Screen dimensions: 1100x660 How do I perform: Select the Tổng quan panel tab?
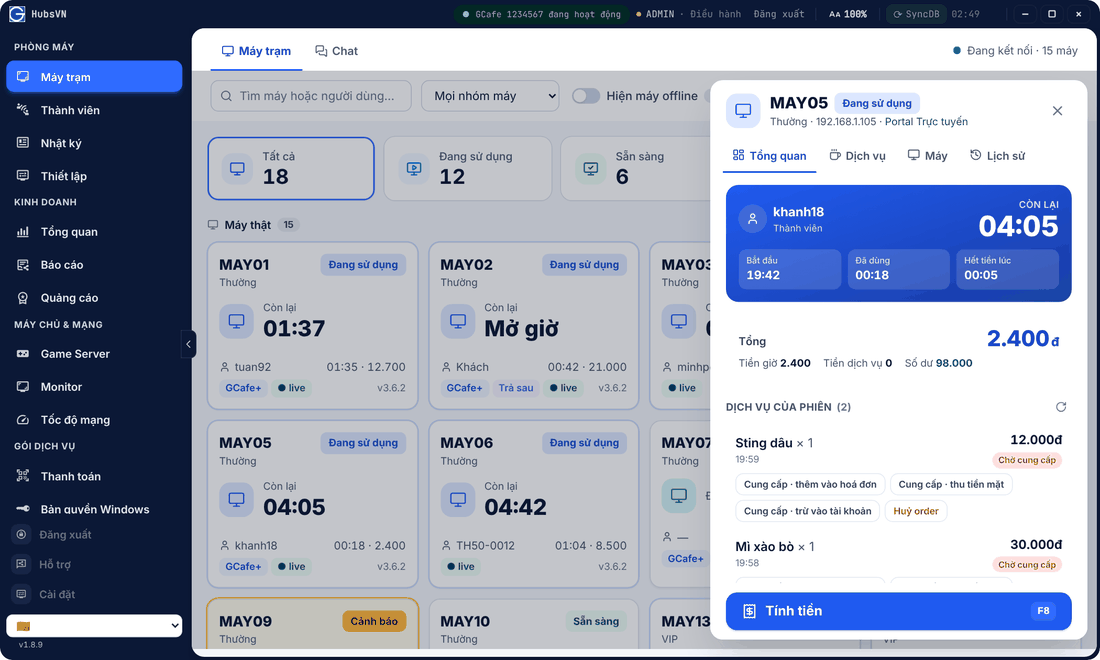click(x=770, y=156)
